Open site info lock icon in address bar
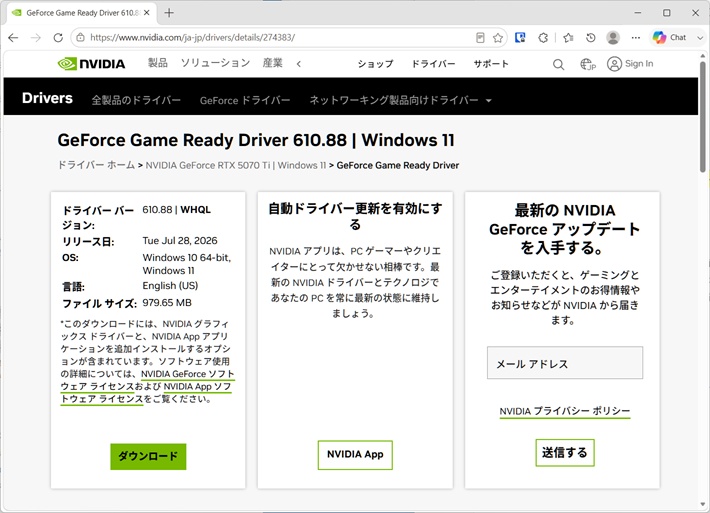This screenshot has width=710, height=513. [81, 38]
